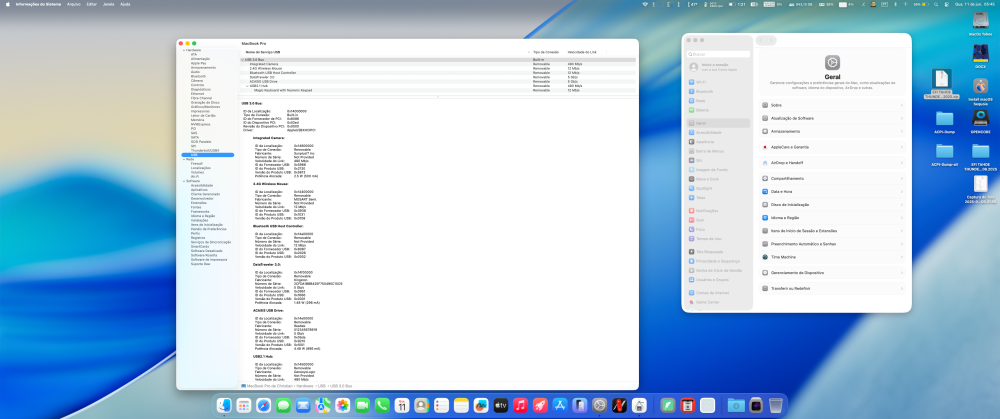Open Mail app in the Dock
The width and height of the screenshot is (1000, 419).
pos(303,405)
